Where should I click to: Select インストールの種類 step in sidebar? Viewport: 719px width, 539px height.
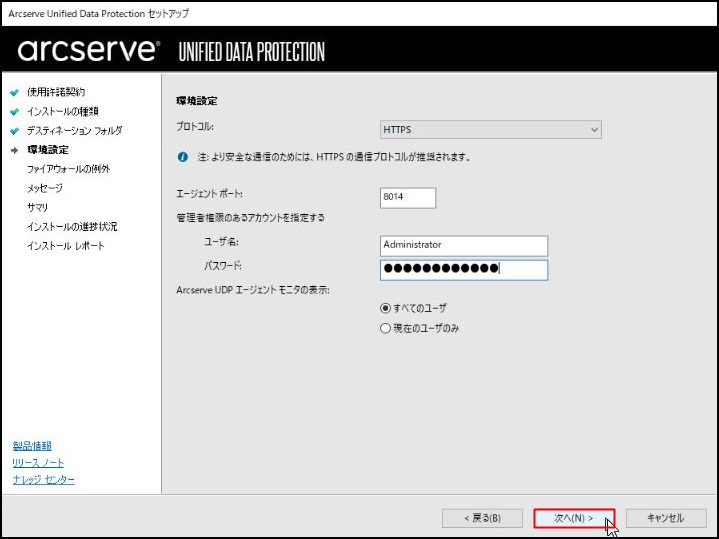[62, 111]
